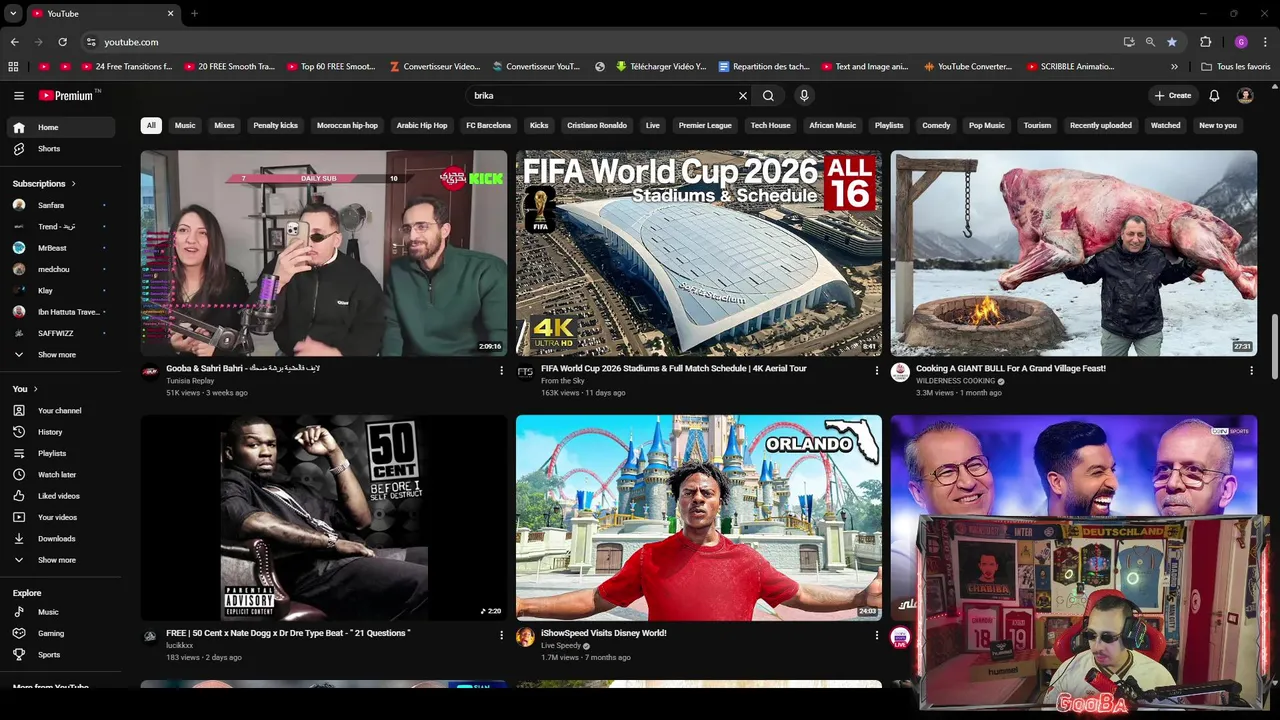Click the Create button

[x=1173, y=96]
